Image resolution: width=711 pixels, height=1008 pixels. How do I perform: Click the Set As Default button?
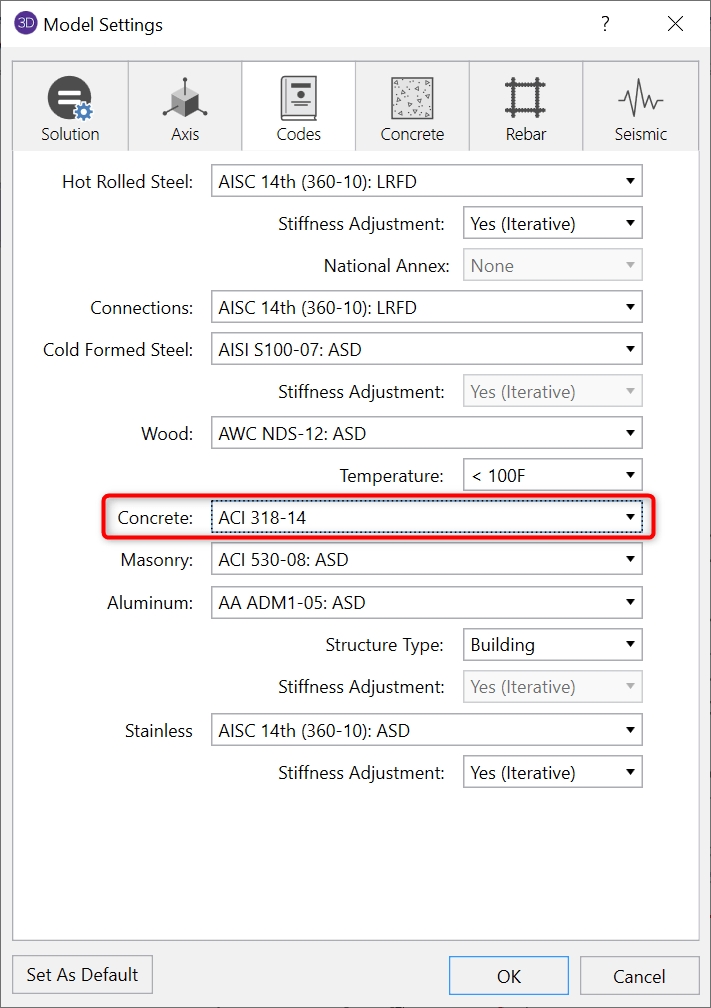[81, 975]
